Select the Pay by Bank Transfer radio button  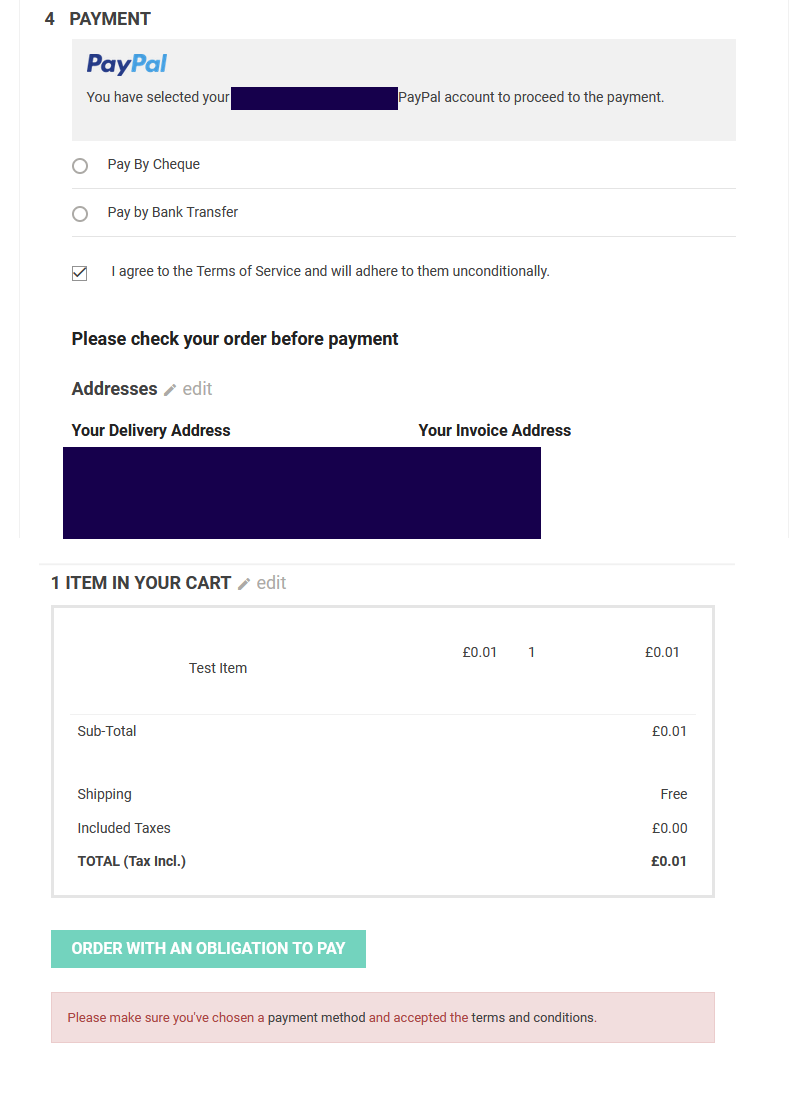80,214
